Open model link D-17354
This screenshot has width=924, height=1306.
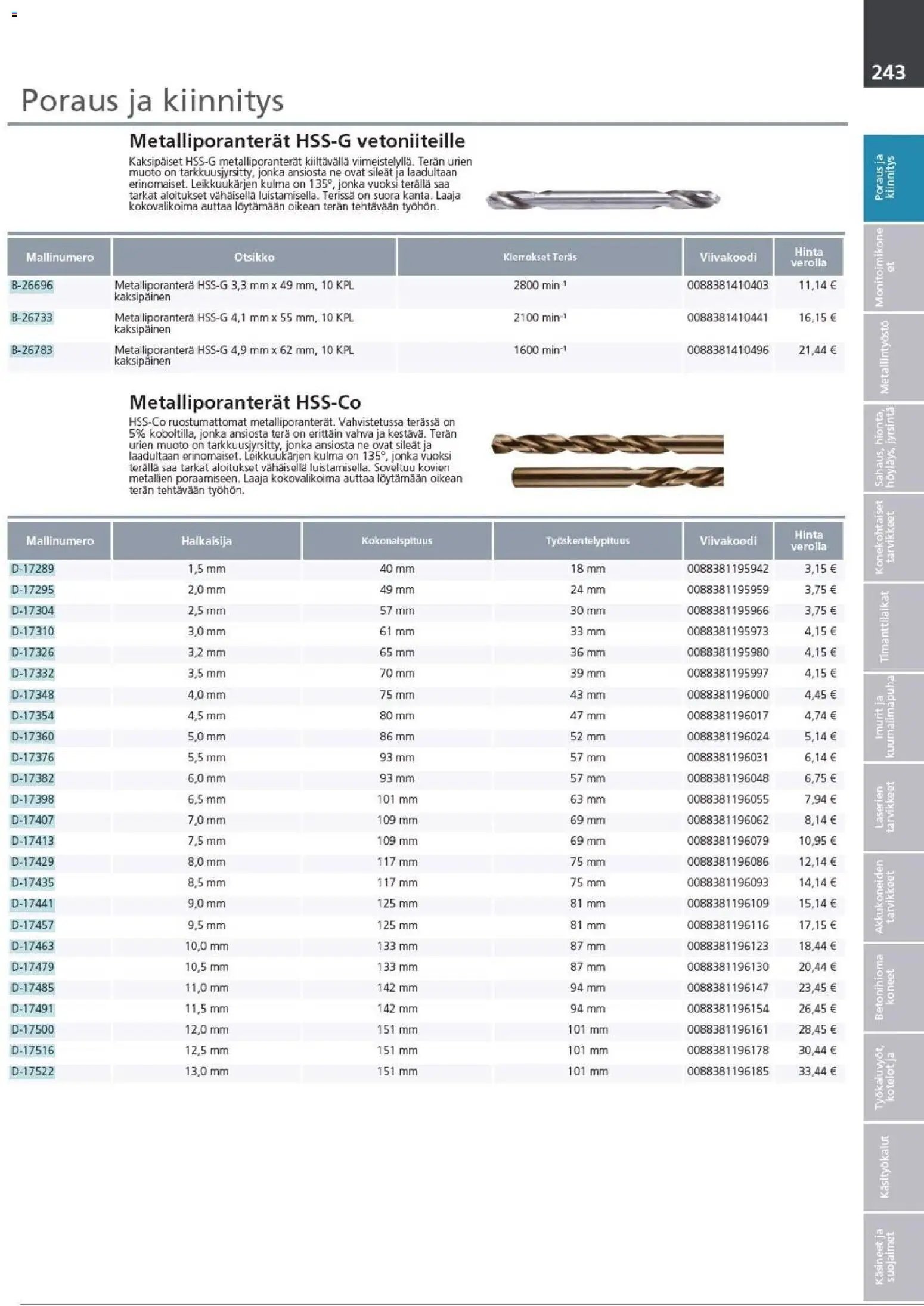[32, 715]
